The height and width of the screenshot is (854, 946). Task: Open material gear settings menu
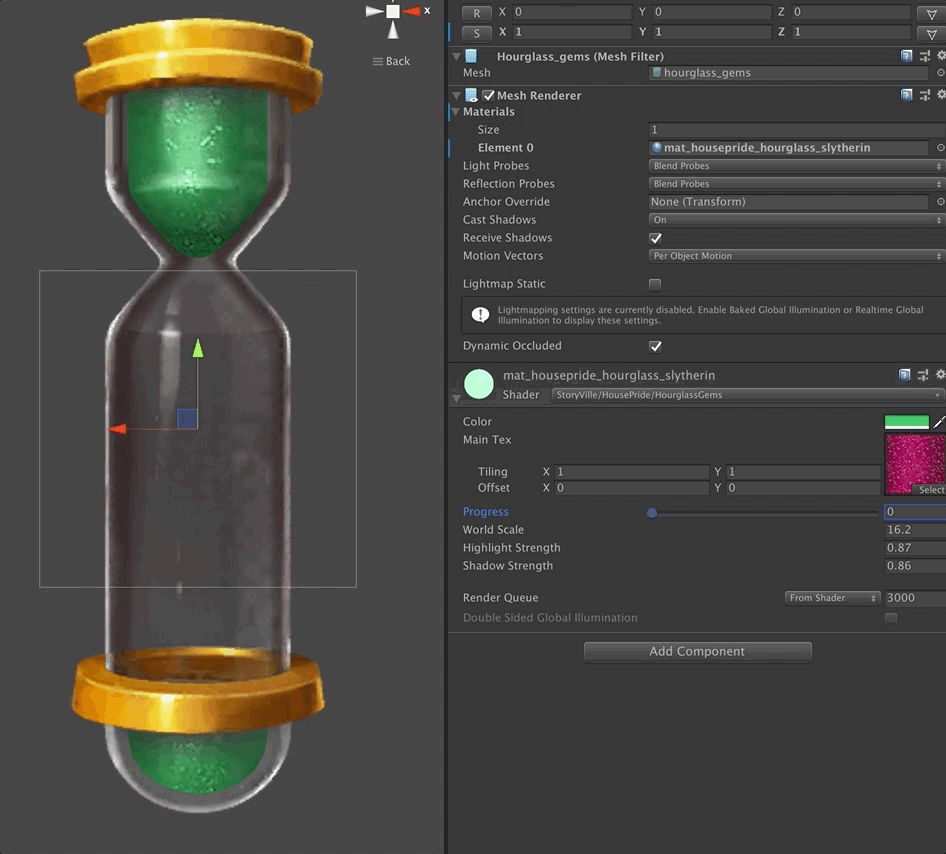point(940,375)
